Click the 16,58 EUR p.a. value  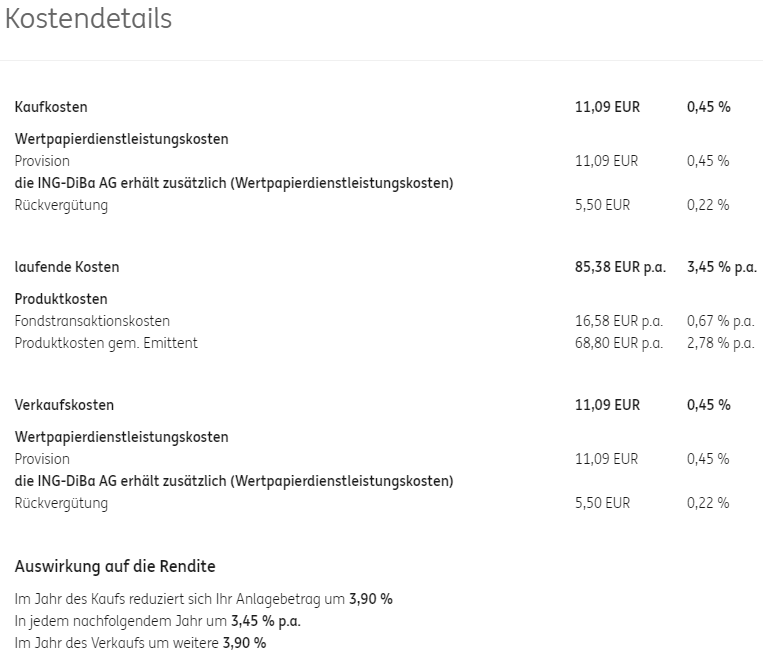click(x=618, y=321)
